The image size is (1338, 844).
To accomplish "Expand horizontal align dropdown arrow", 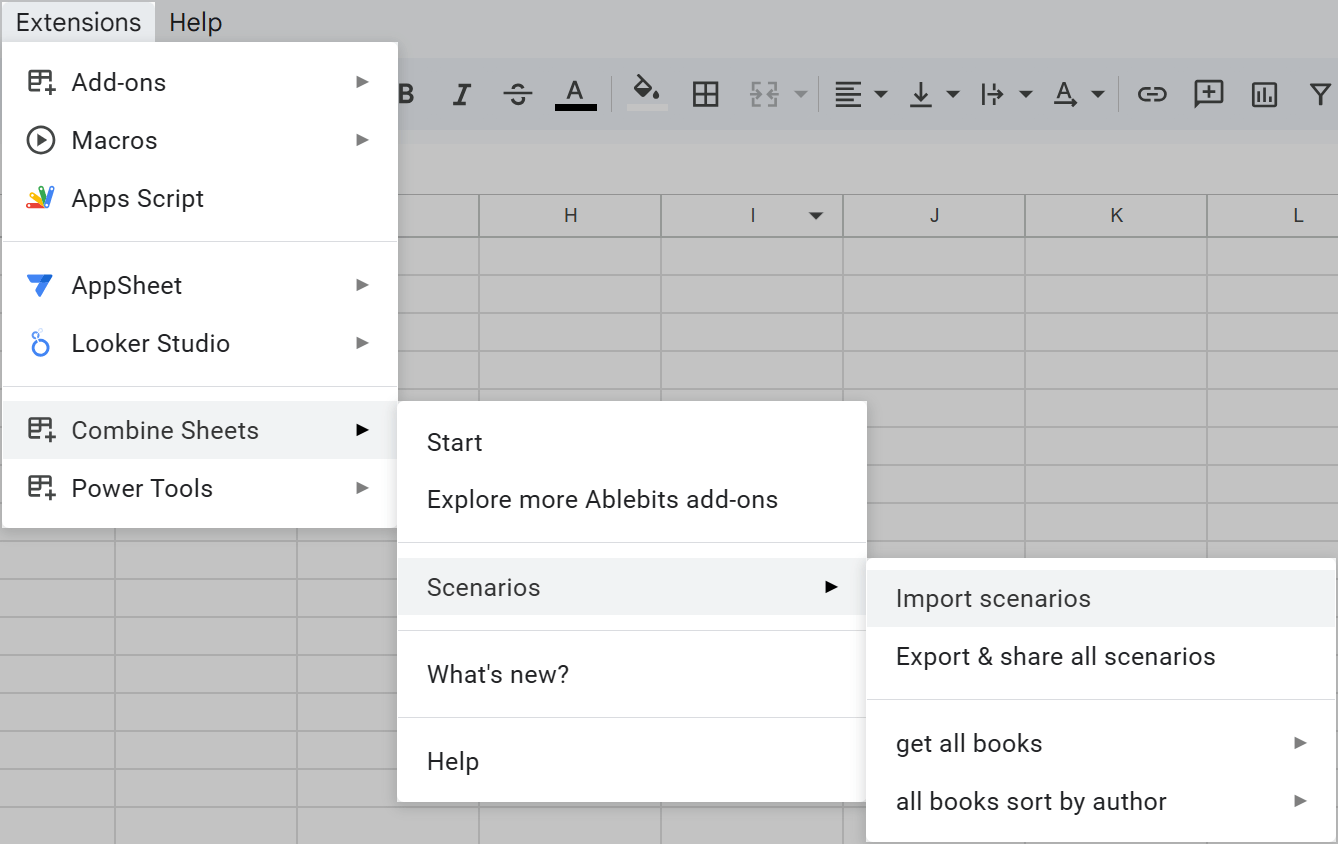I will 881,95.
